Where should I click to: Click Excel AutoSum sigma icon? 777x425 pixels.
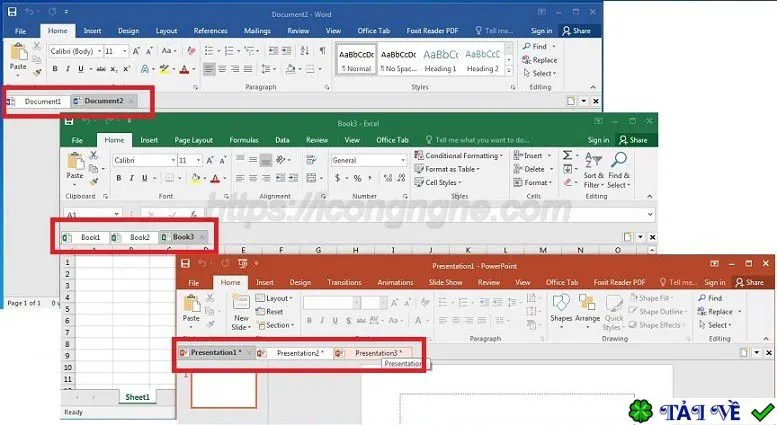pyautogui.click(x=568, y=156)
